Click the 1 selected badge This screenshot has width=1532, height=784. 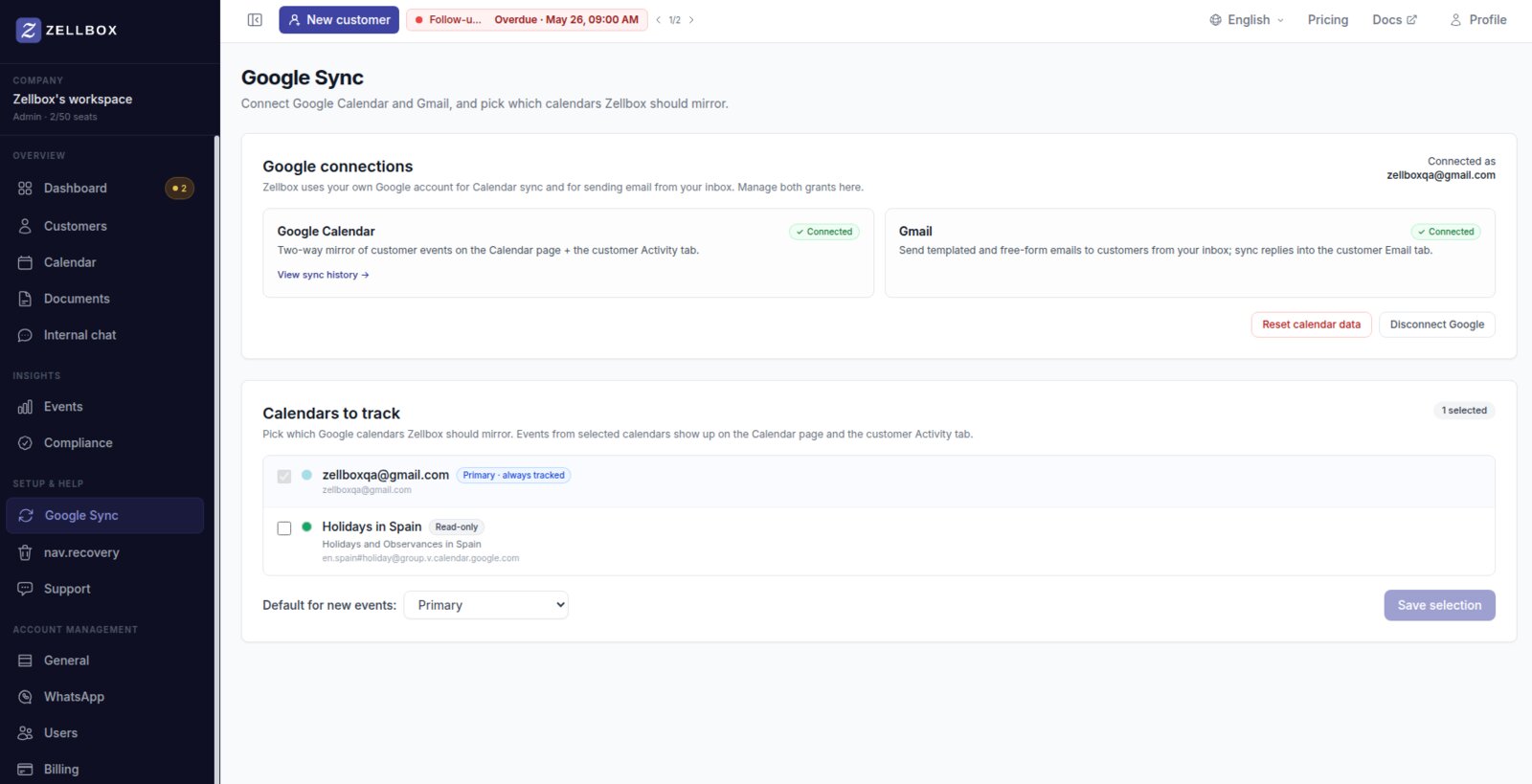[x=1464, y=411]
